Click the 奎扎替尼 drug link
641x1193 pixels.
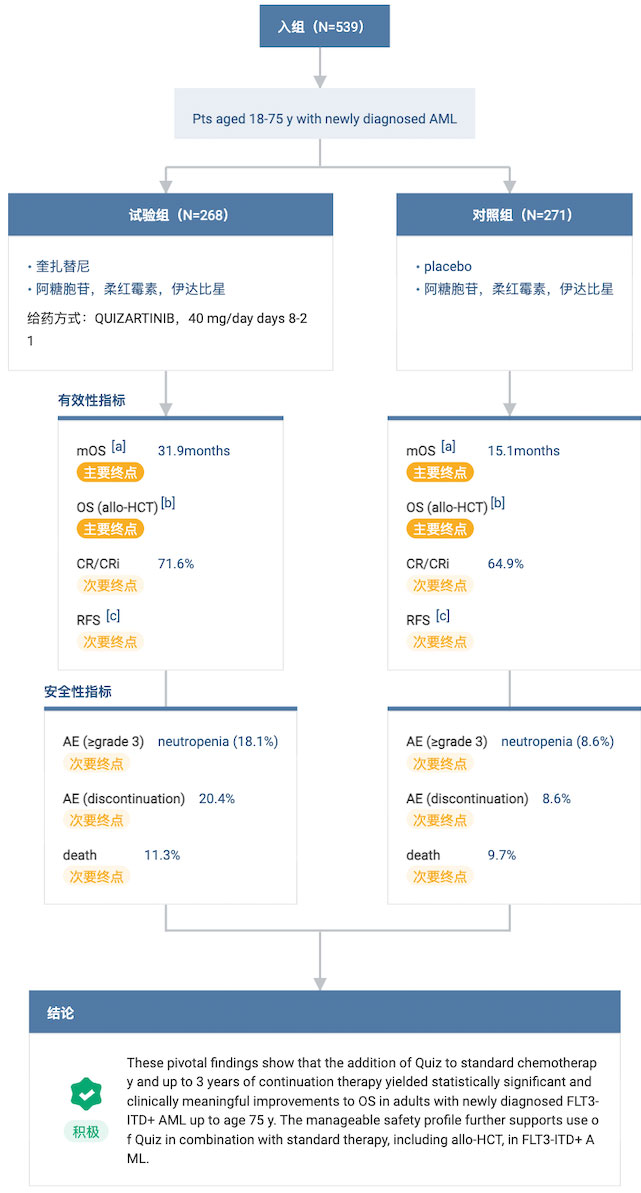point(63,266)
